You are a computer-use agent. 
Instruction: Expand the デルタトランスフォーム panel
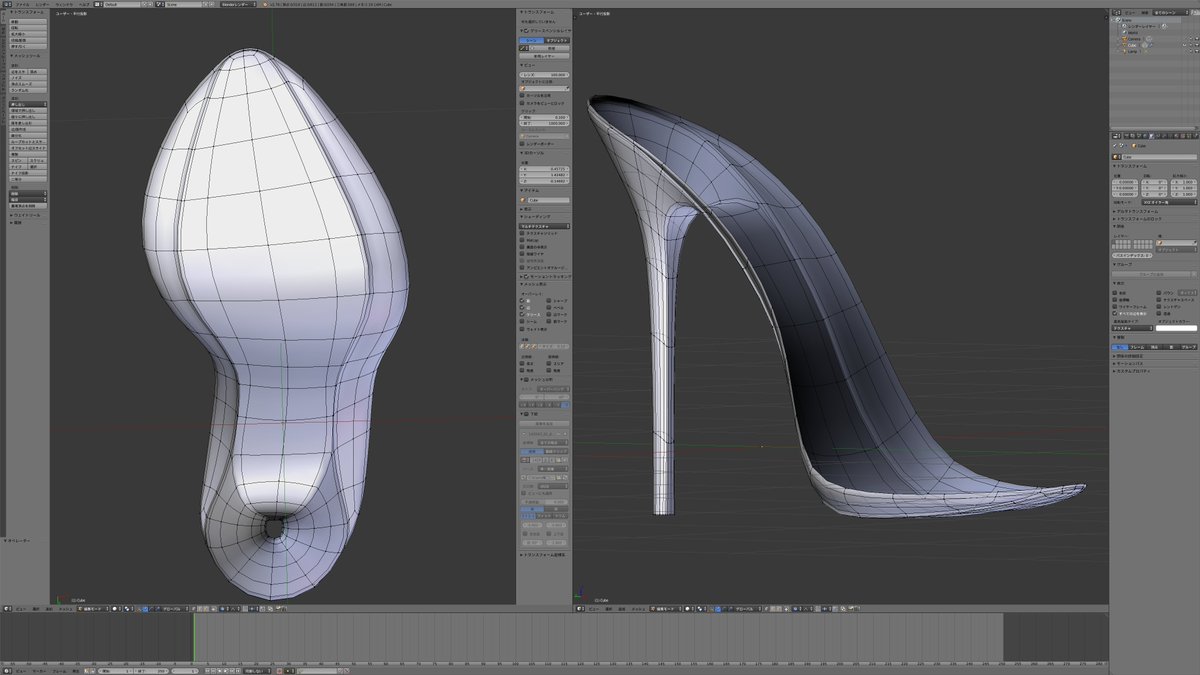(x=1137, y=212)
